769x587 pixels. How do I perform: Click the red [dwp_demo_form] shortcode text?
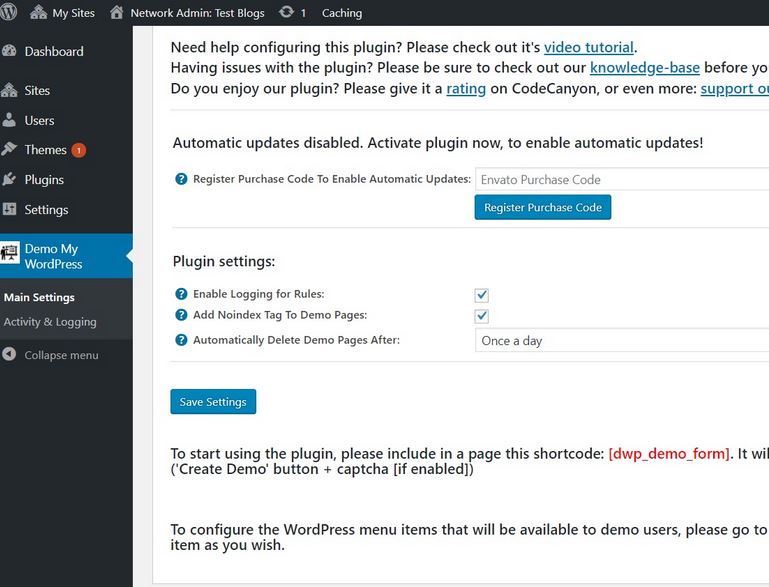click(x=669, y=454)
